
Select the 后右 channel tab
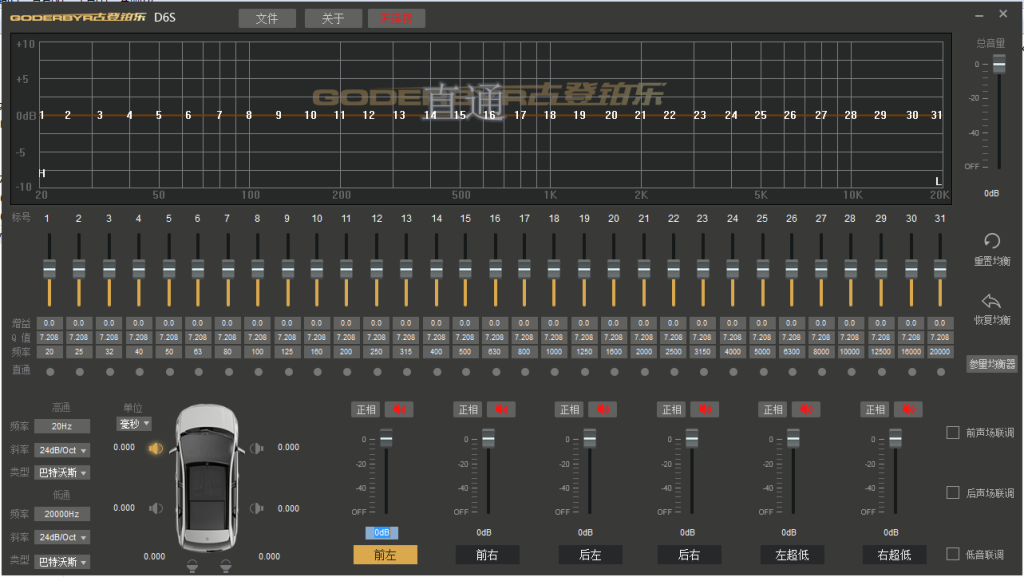pos(689,555)
